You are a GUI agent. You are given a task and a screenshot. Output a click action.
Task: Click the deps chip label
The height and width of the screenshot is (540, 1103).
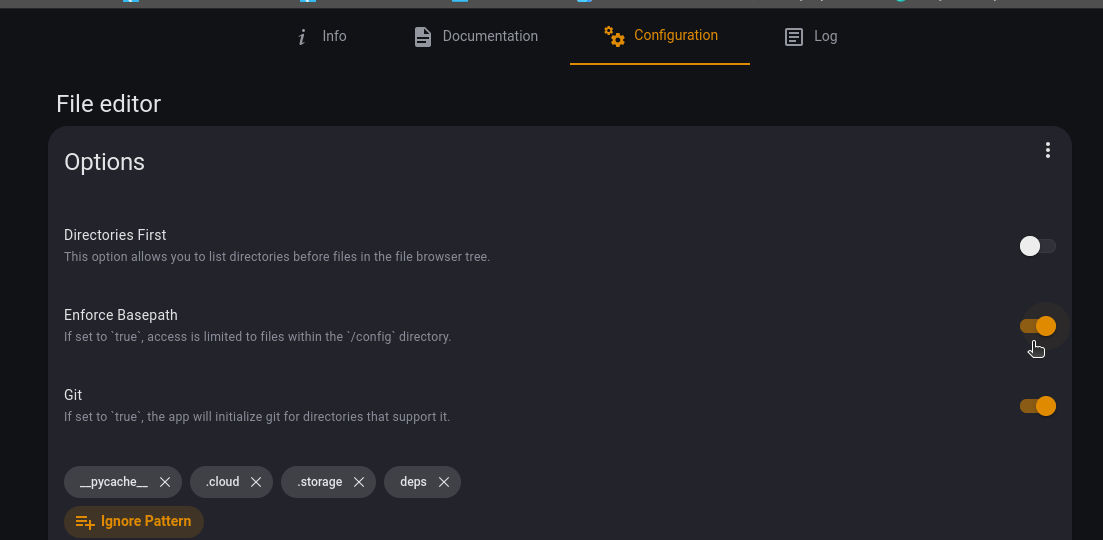click(413, 482)
